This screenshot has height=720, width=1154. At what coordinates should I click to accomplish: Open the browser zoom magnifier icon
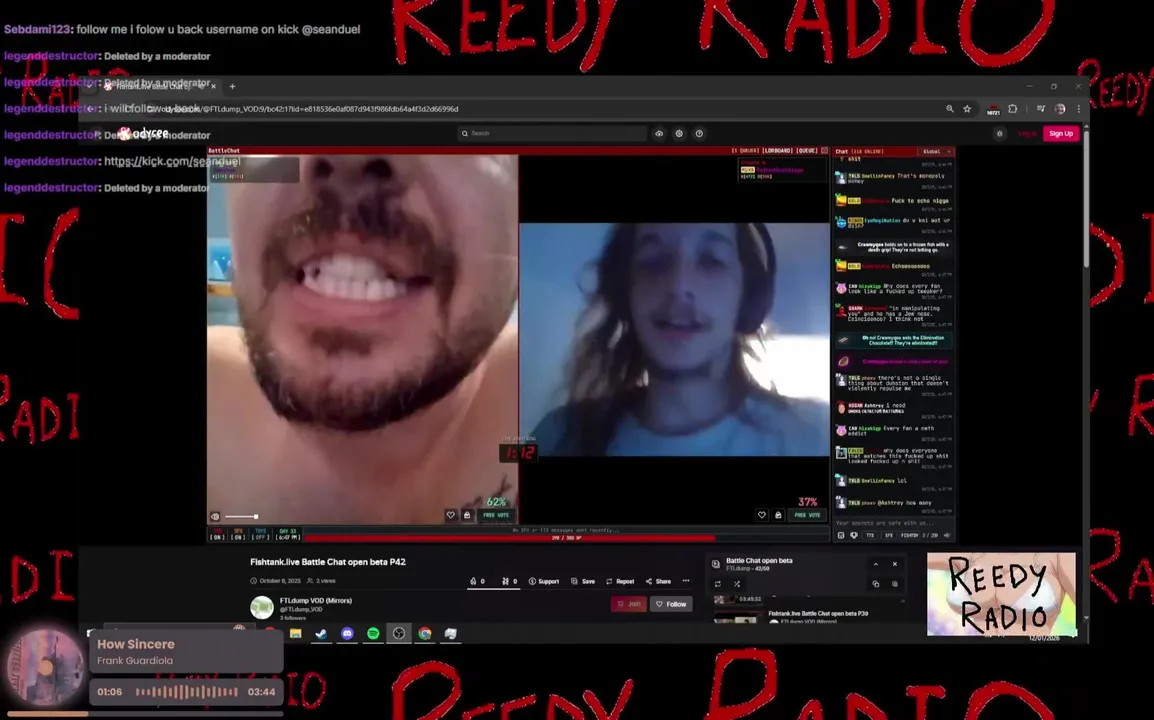[x=949, y=109]
